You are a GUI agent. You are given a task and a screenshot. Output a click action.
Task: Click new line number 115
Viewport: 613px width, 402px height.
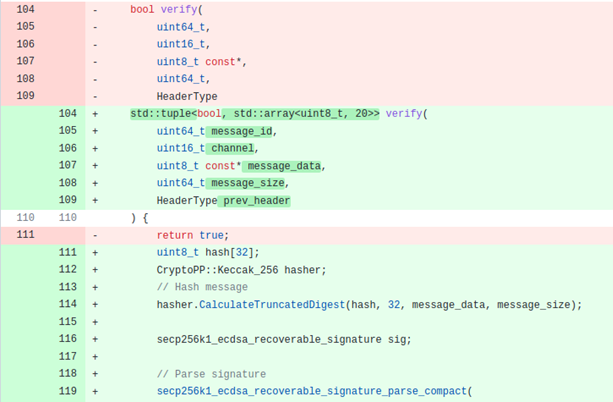[x=68, y=321]
